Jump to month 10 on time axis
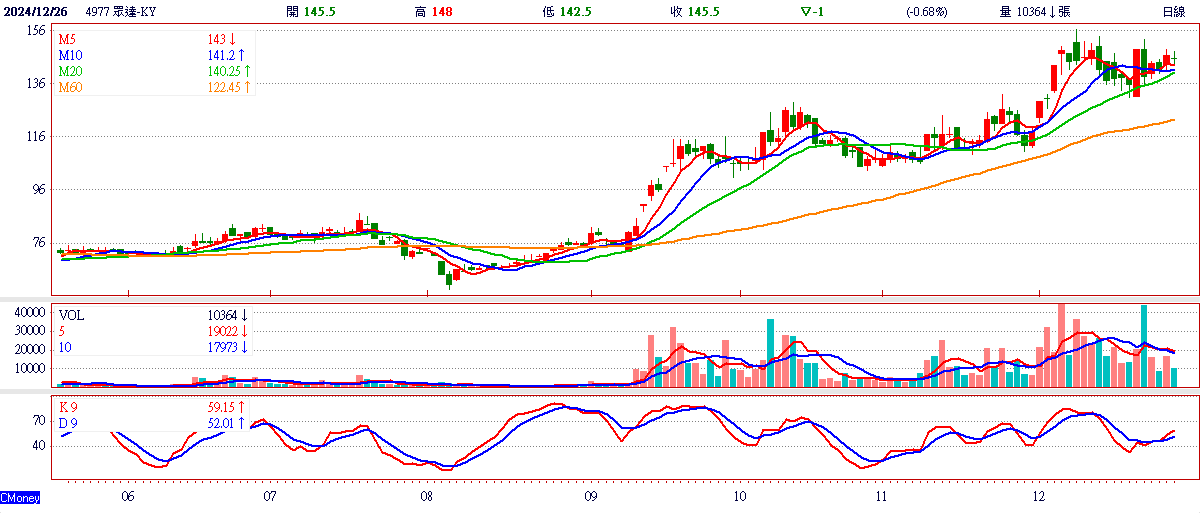This screenshot has width=1200, height=513. (x=739, y=496)
